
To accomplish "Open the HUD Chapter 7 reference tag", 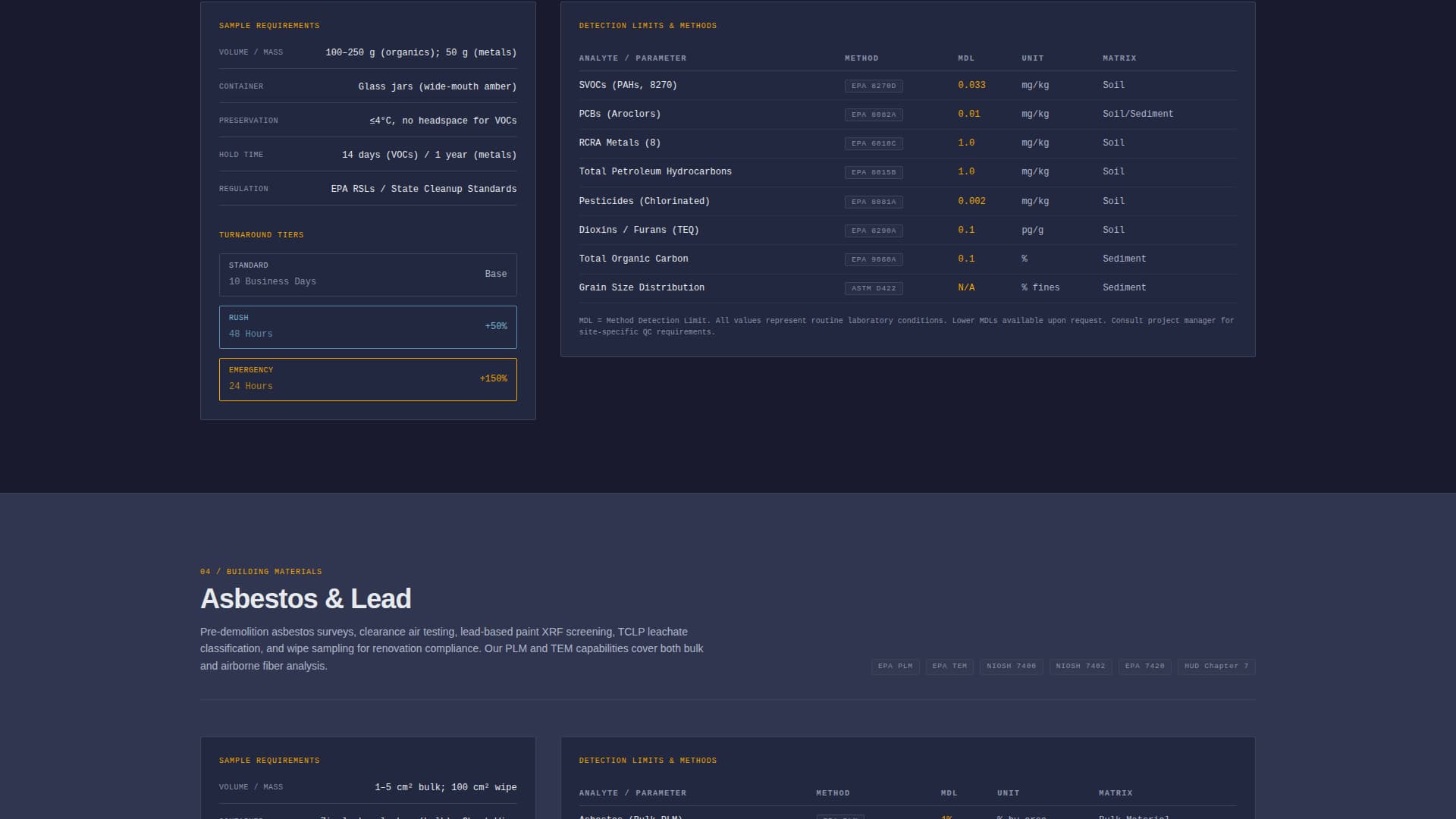I will 1216,667.
